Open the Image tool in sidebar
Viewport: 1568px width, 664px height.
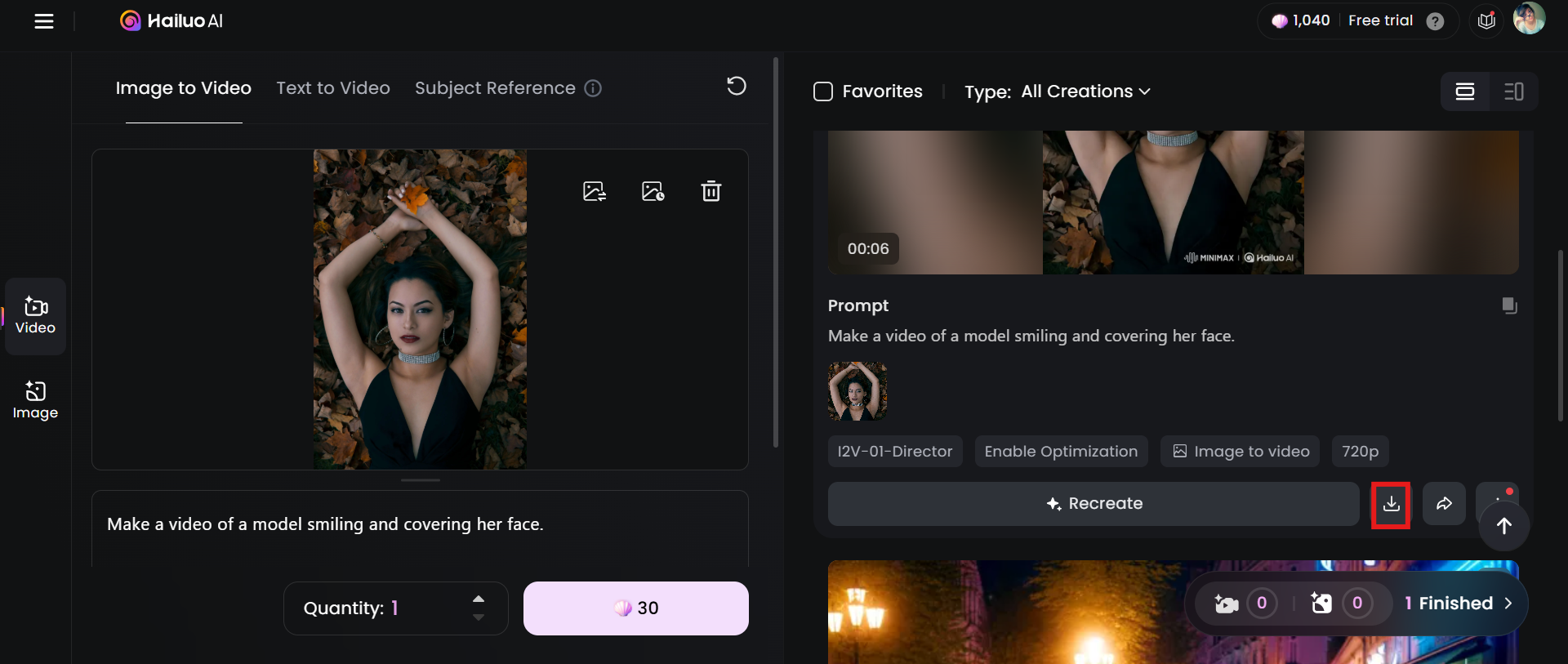35,399
